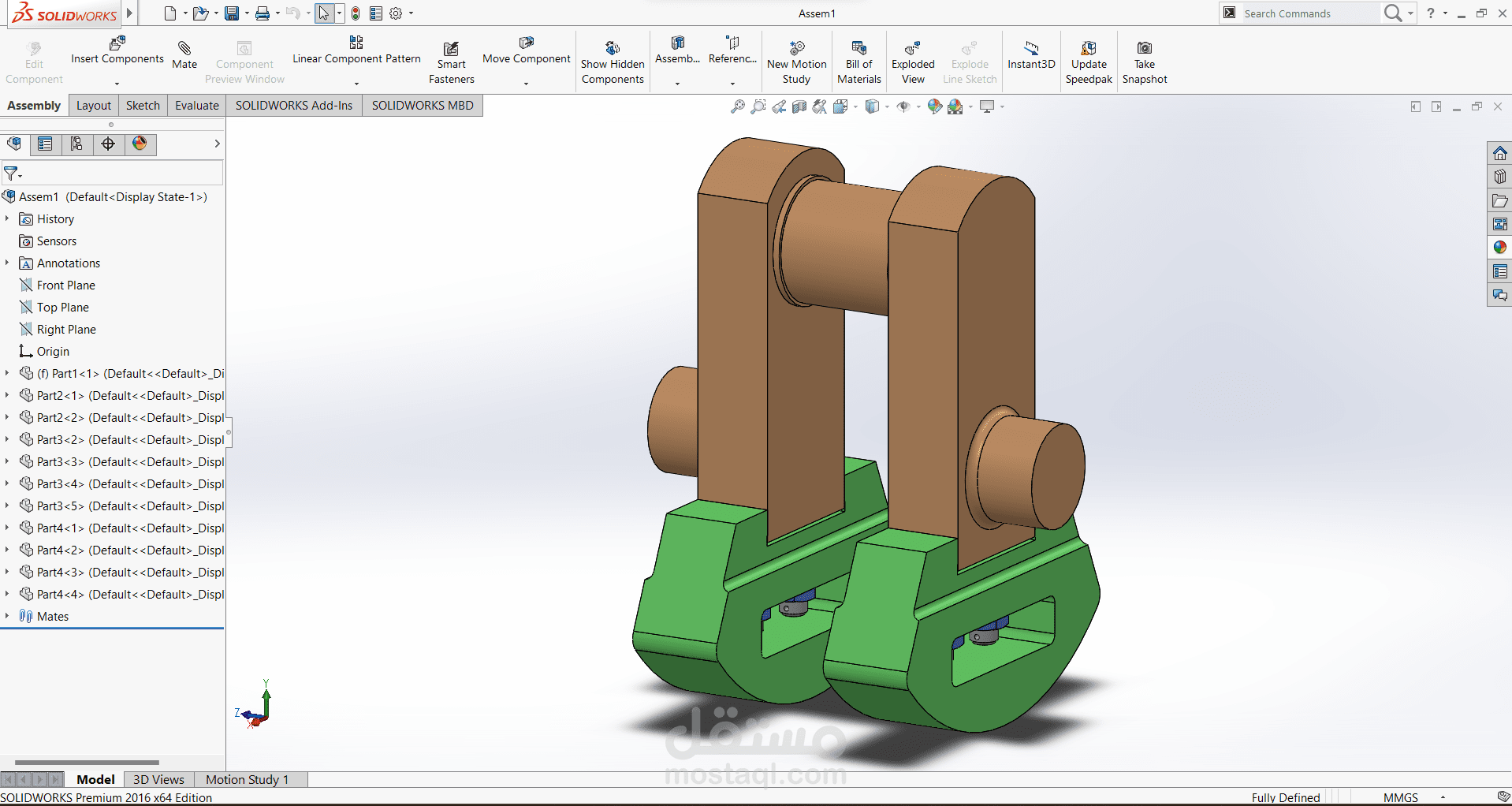
Task: Switch to the Layout tab
Action: pos(94,106)
